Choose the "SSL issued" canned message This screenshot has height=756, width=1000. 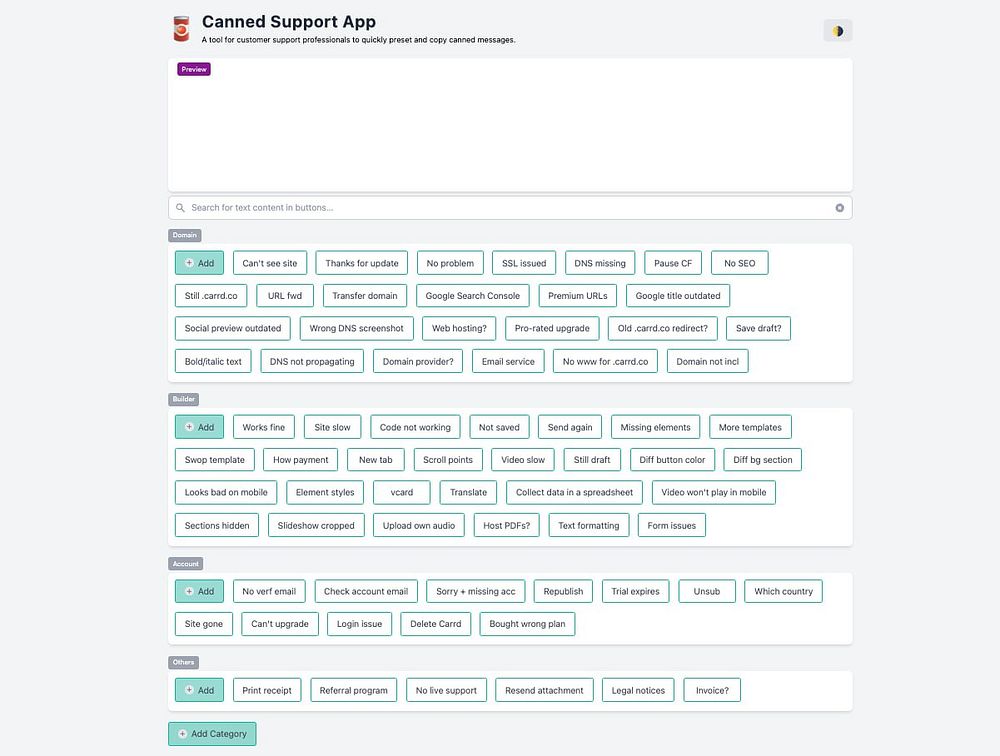pyautogui.click(x=524, y=263)
